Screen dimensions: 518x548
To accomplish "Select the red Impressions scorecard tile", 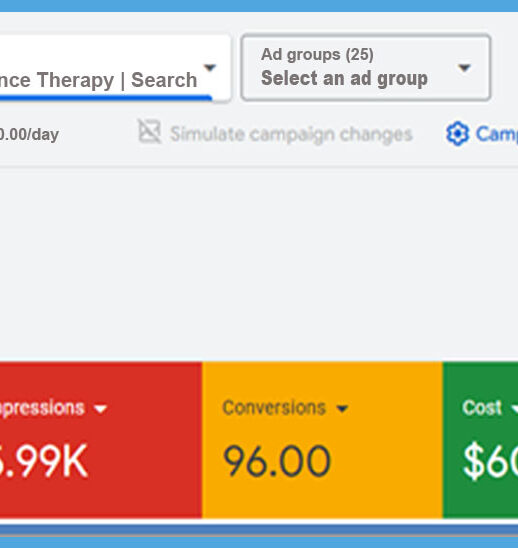I will click(101, 440).
